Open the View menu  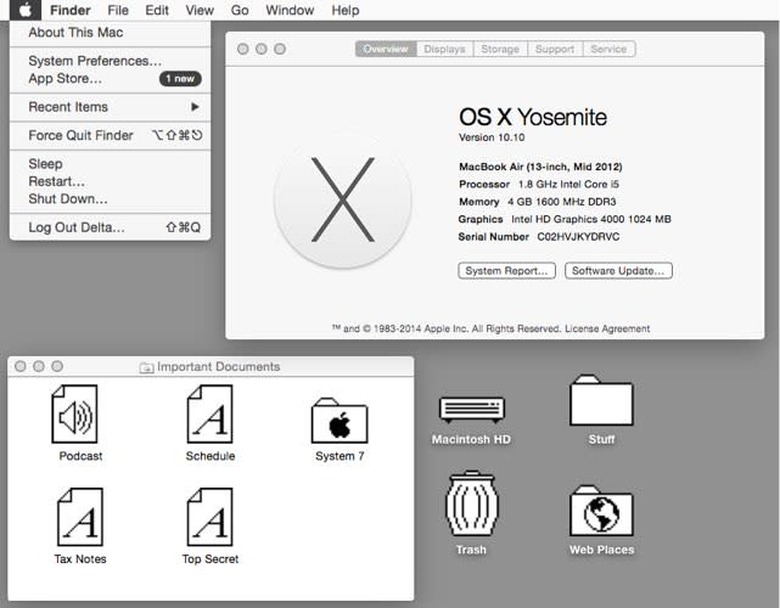(199, 10)
